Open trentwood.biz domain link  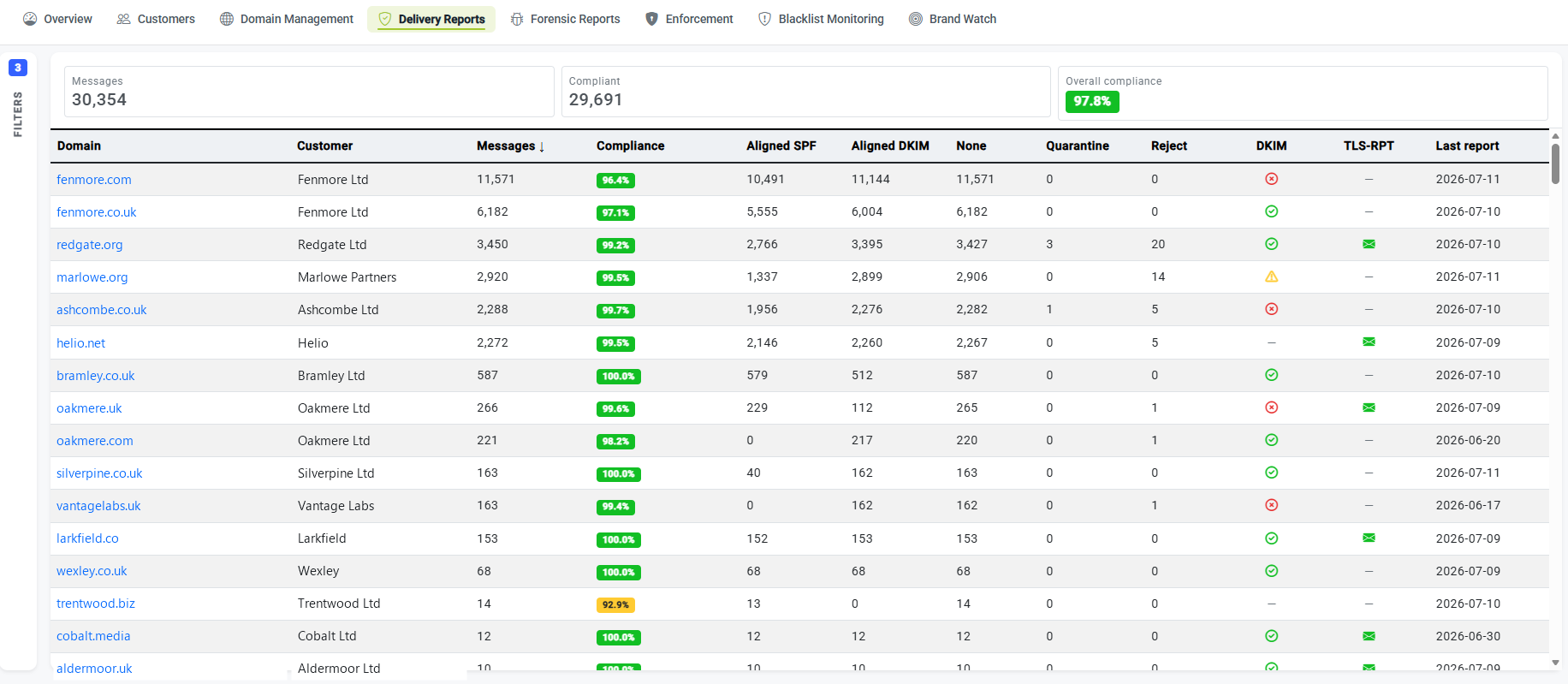(96, 604)
